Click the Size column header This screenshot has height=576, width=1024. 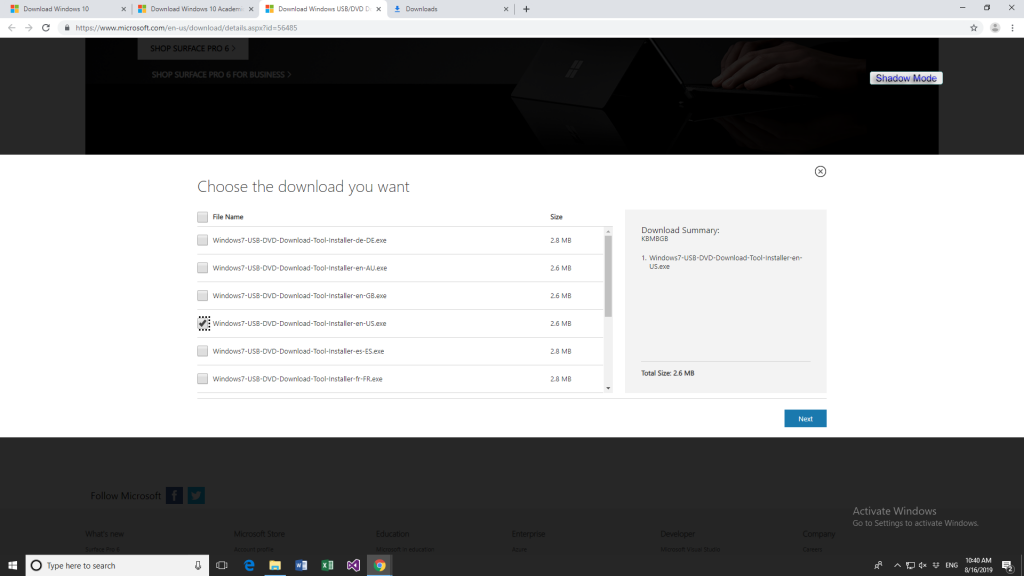556,217
